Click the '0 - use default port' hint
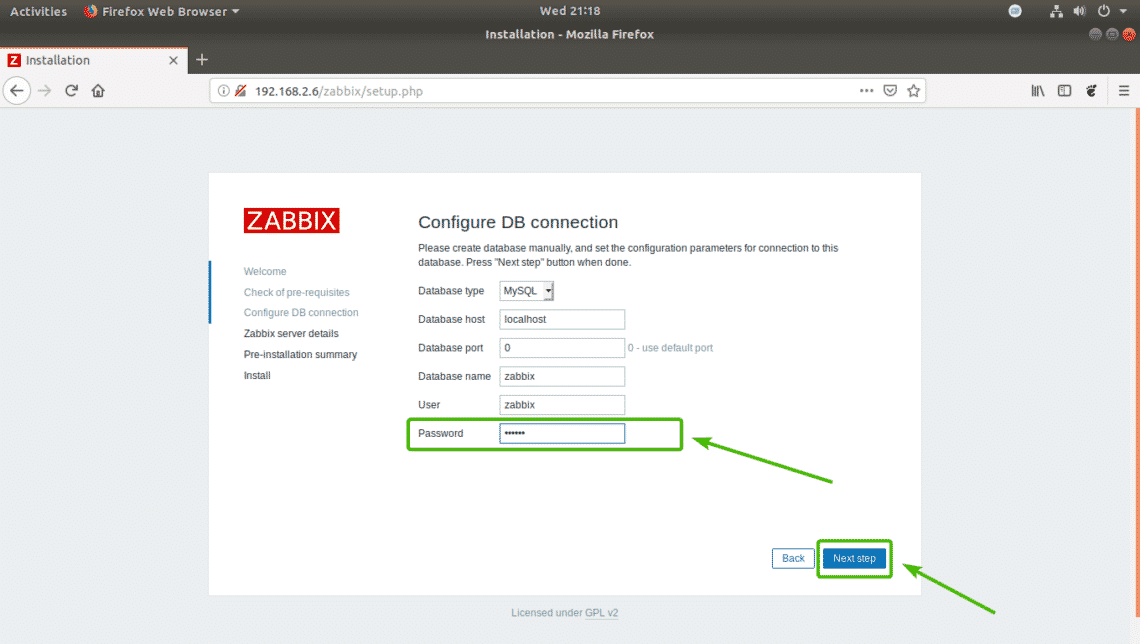Screen dimensions: 1140x644 tap(670, 348)
